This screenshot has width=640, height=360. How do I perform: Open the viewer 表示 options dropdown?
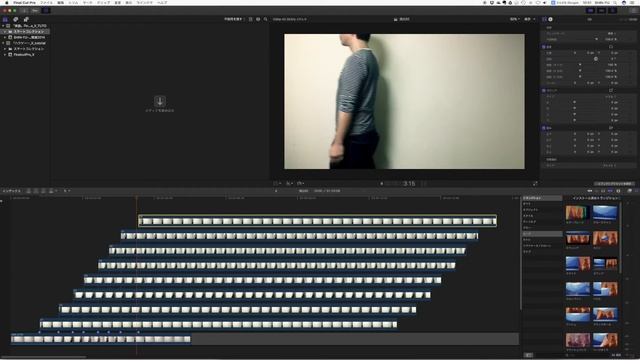529,19
